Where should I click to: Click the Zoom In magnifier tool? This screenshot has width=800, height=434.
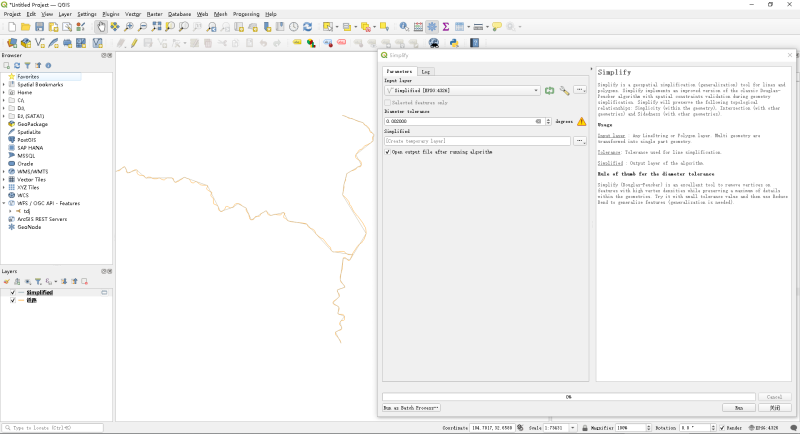[x=129, y=27]
